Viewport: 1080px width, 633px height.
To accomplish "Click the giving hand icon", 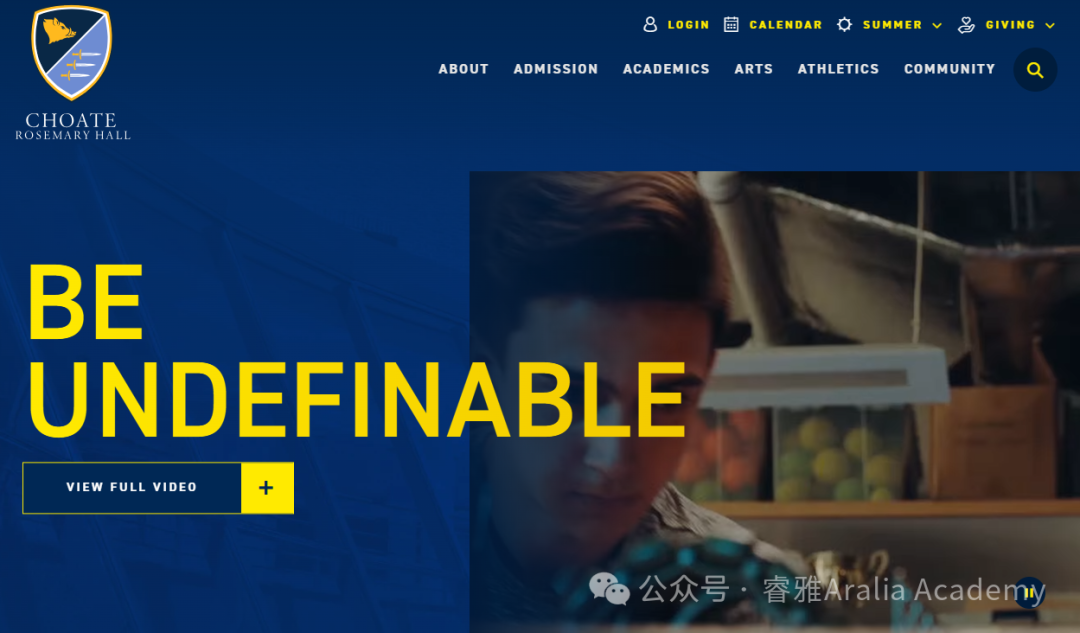I will (966, 25).
